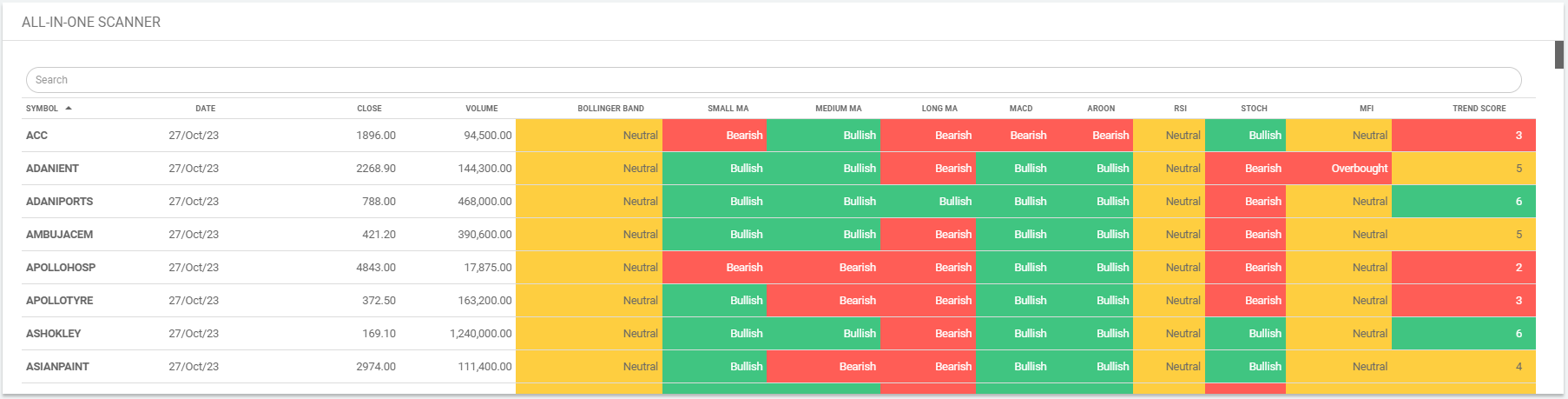Select the AMBUJACEM symbol
Viewport: 1568px width, 399px height.
pos(59,235)
